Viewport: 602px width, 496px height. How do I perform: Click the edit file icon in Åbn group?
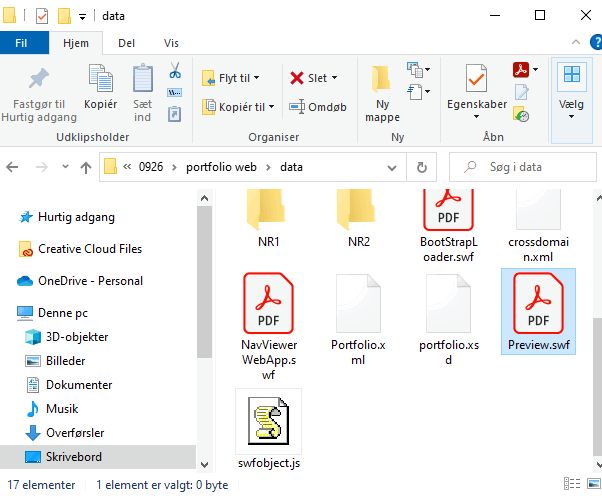[x=521, y=92]
